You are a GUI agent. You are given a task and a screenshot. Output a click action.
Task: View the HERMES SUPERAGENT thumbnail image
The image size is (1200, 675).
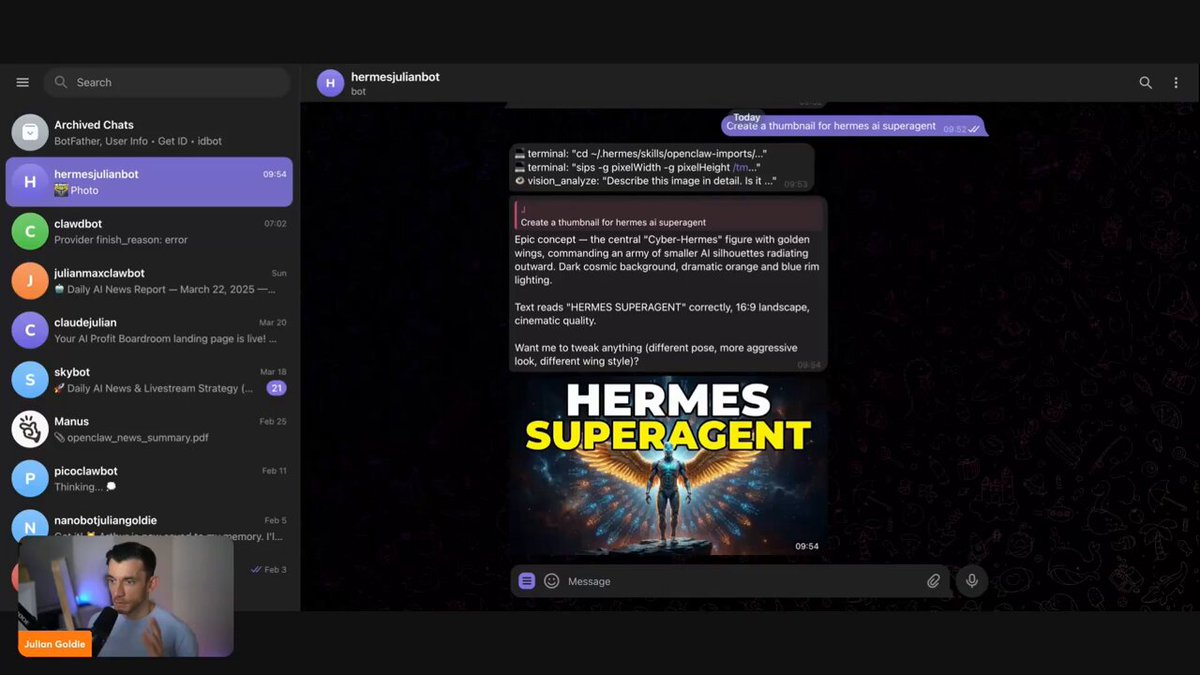665,462
